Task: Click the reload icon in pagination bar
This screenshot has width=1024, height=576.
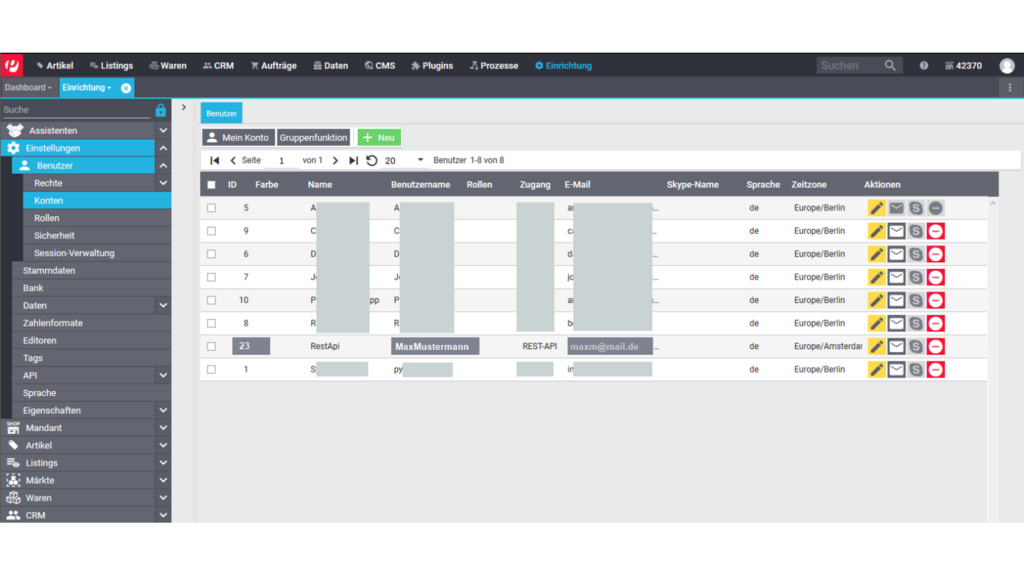Action: (x=372, y=160)
